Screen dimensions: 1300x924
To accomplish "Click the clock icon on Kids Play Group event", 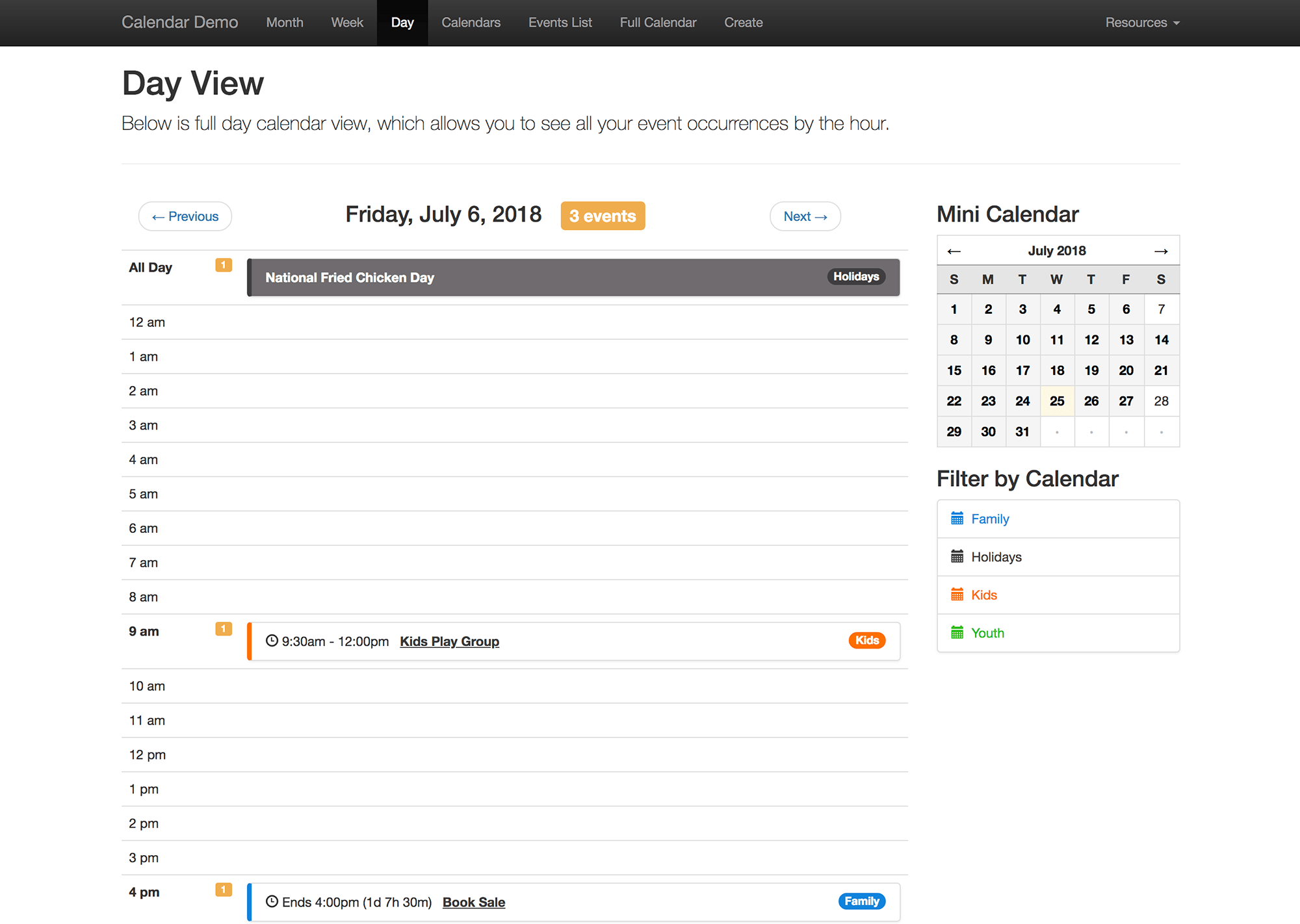I will (272, 640).
